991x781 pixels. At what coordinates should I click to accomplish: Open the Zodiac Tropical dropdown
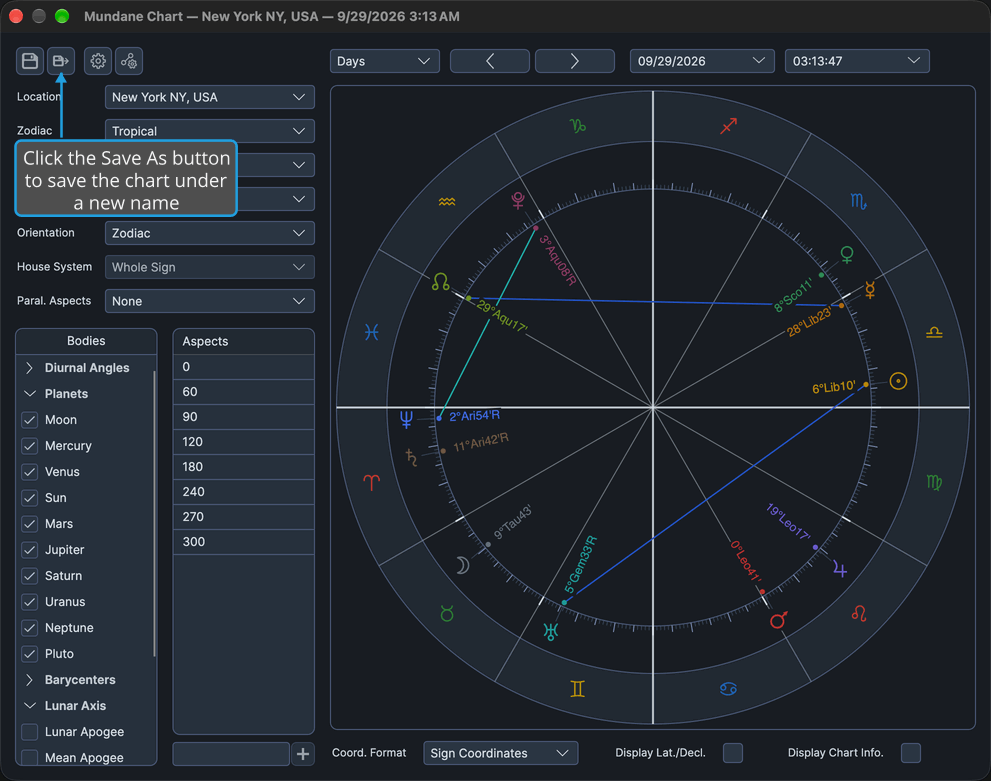click(x=209, y=131)
